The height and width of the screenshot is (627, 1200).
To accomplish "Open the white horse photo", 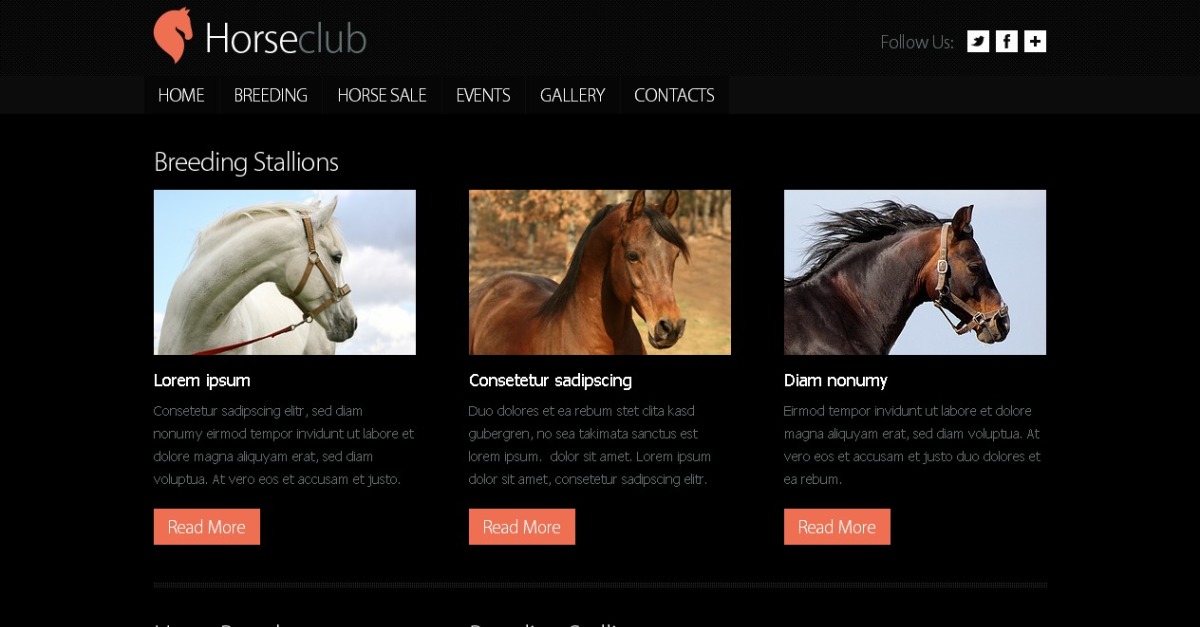I will [x=285, y=272].
